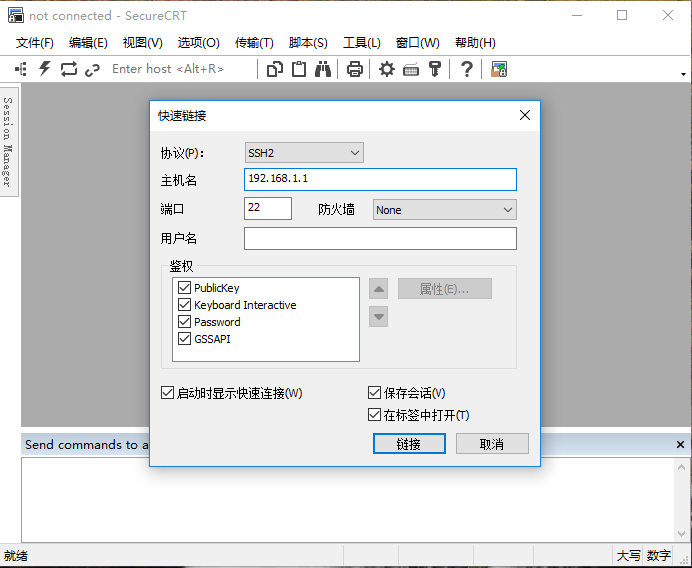Click the SecureCRT title bar app icon
Screen dimensions: 692x568
[15, 15]
